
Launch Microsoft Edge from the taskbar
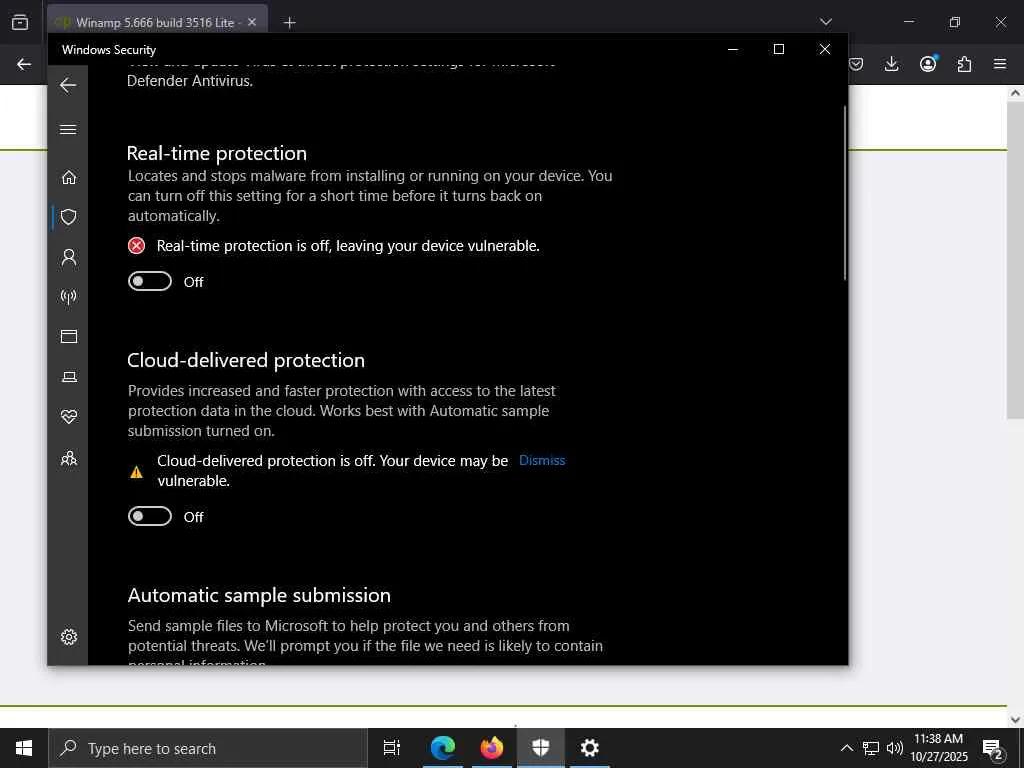pos(443,748)
